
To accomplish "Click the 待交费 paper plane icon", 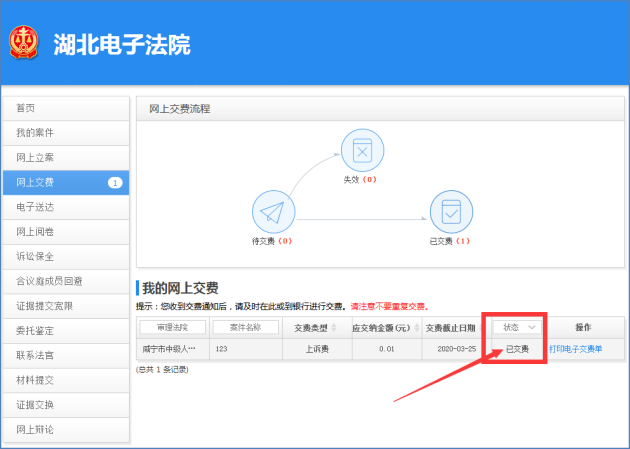I will (272, 211).
